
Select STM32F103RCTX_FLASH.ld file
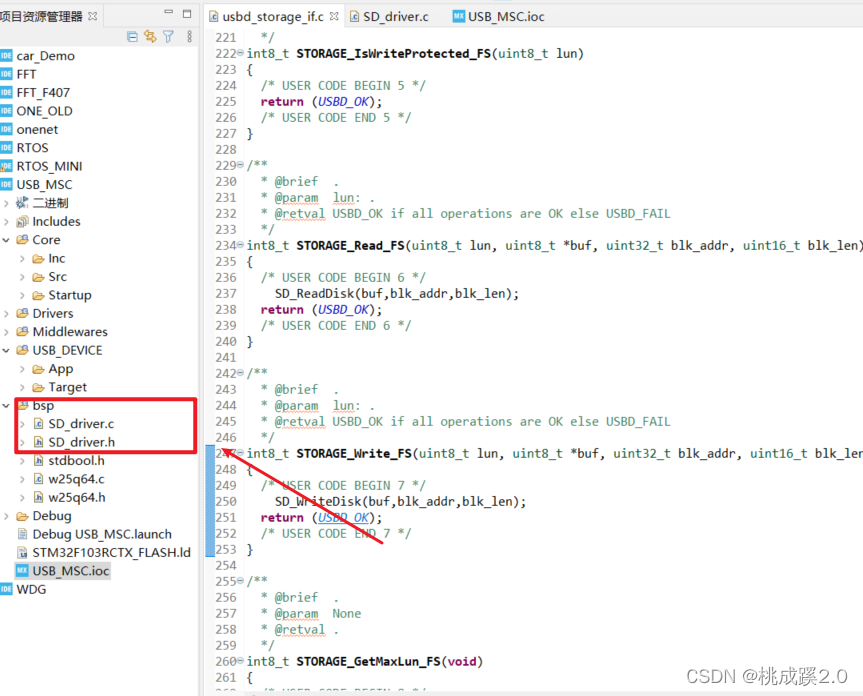[x=111, y=552]
